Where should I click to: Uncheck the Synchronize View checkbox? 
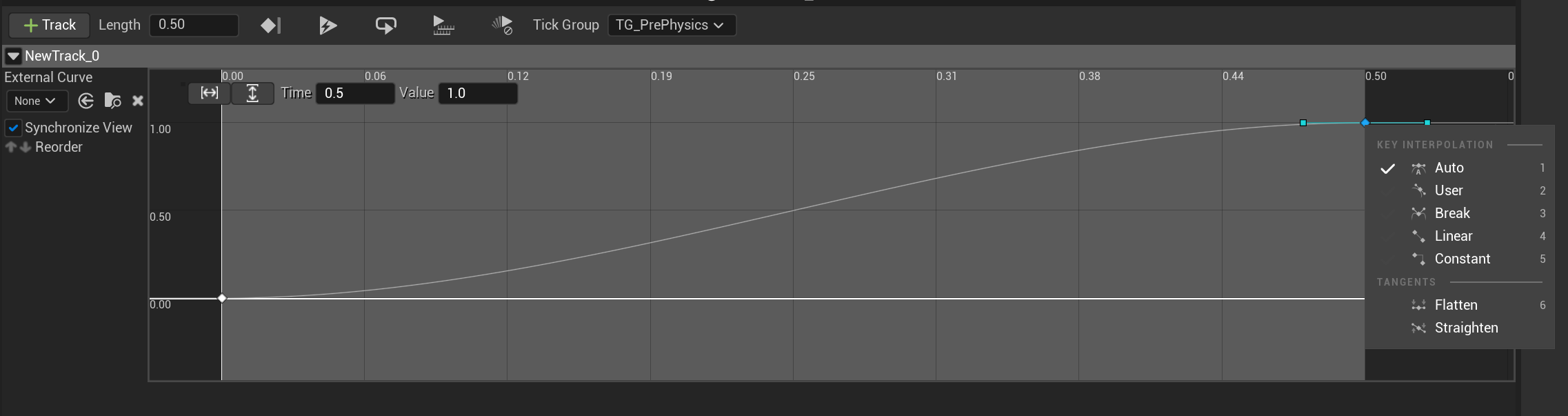13,128
